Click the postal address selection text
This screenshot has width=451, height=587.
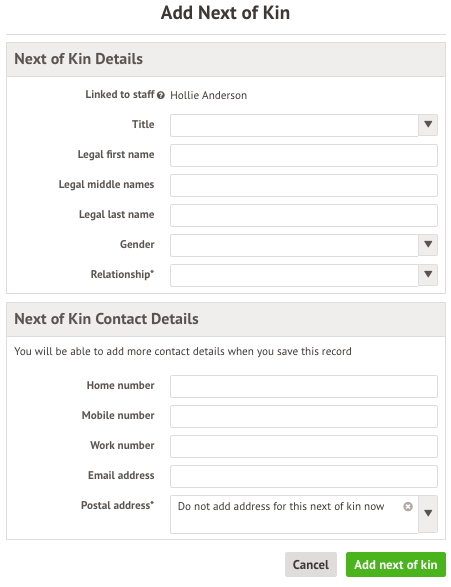pyautogui.click(x=281, y=507)
